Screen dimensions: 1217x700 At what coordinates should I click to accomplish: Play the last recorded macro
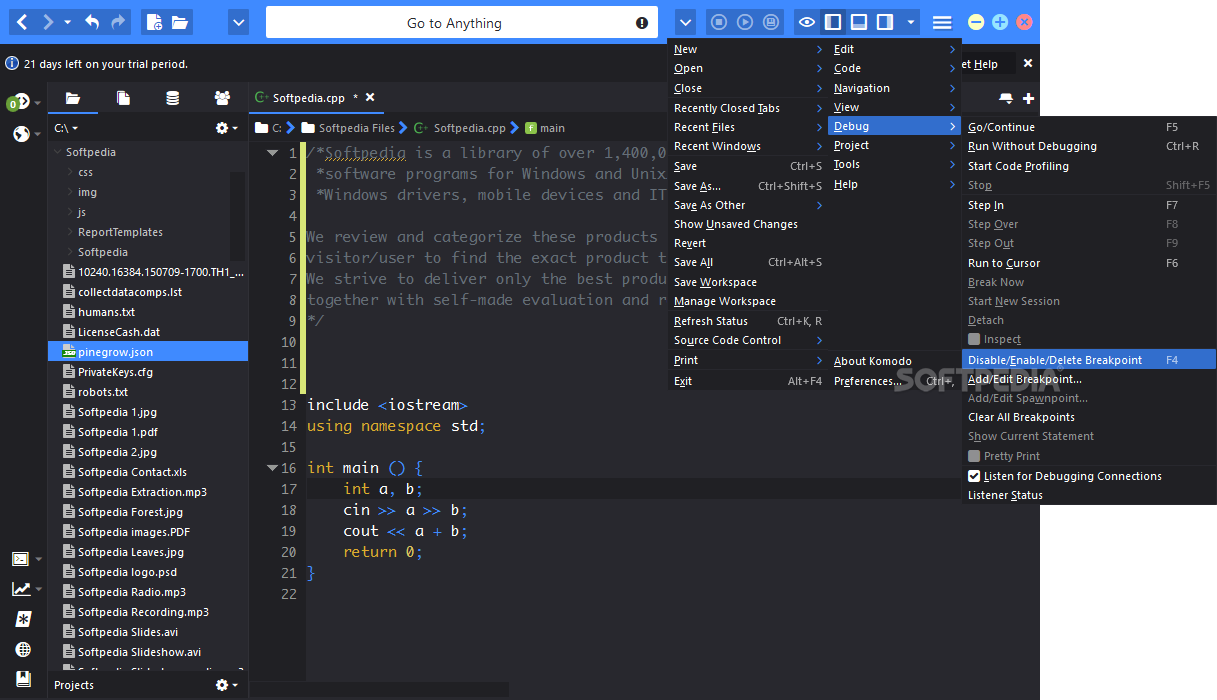click(745, 22)
